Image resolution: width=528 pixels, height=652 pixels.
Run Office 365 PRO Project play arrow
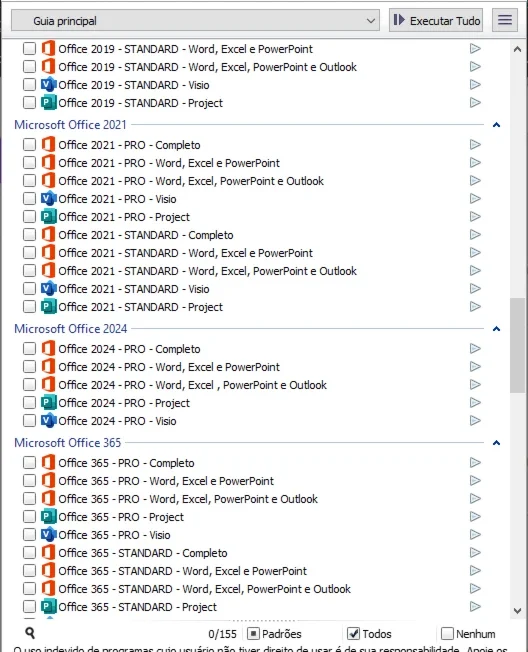475,517
